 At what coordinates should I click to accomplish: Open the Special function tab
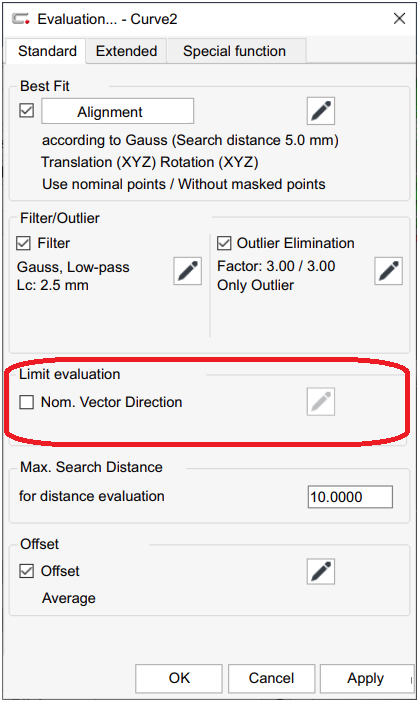click(x=235, y=51)
